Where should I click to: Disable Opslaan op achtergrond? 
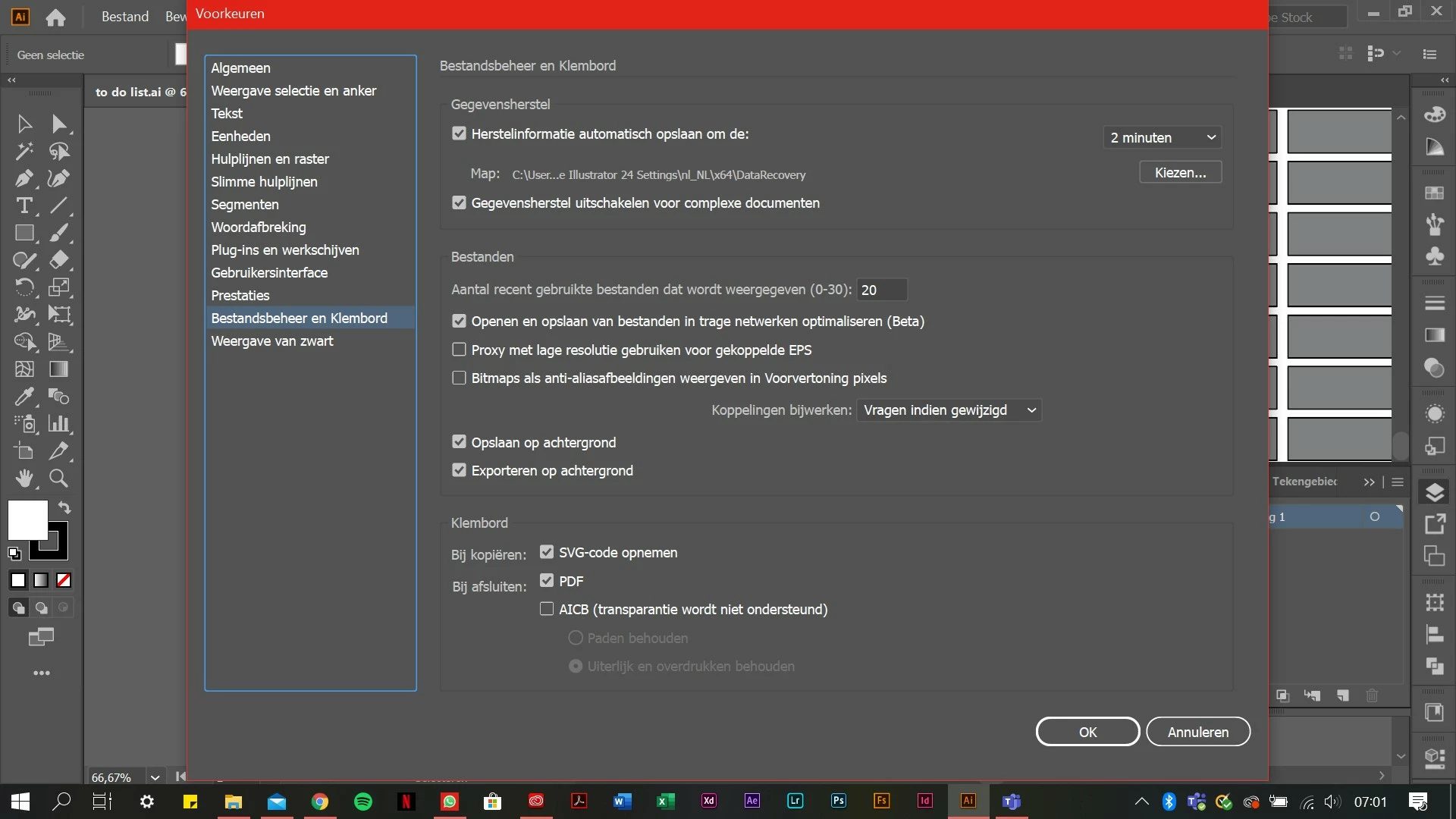[x=459, y=442]
